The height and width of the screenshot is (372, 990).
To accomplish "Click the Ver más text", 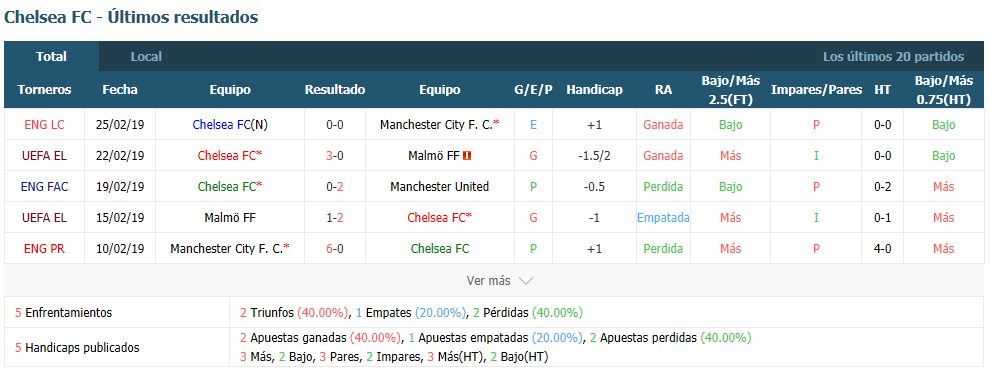I will point(488,280).
